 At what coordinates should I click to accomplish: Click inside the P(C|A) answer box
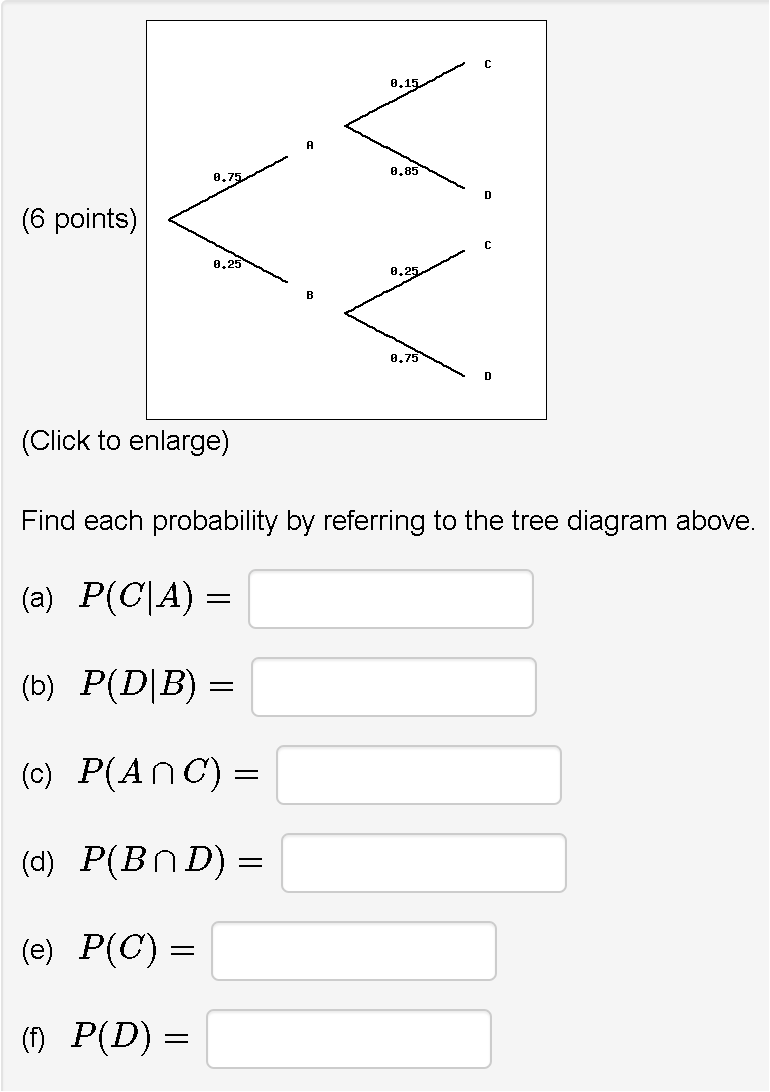pyautogui.click(x=392, y=598)
